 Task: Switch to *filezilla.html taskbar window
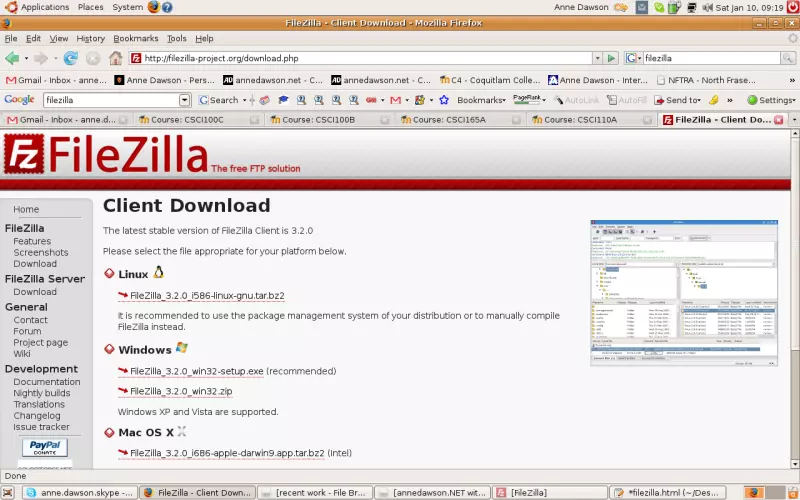pyautogui.click(x=668, y=492)
